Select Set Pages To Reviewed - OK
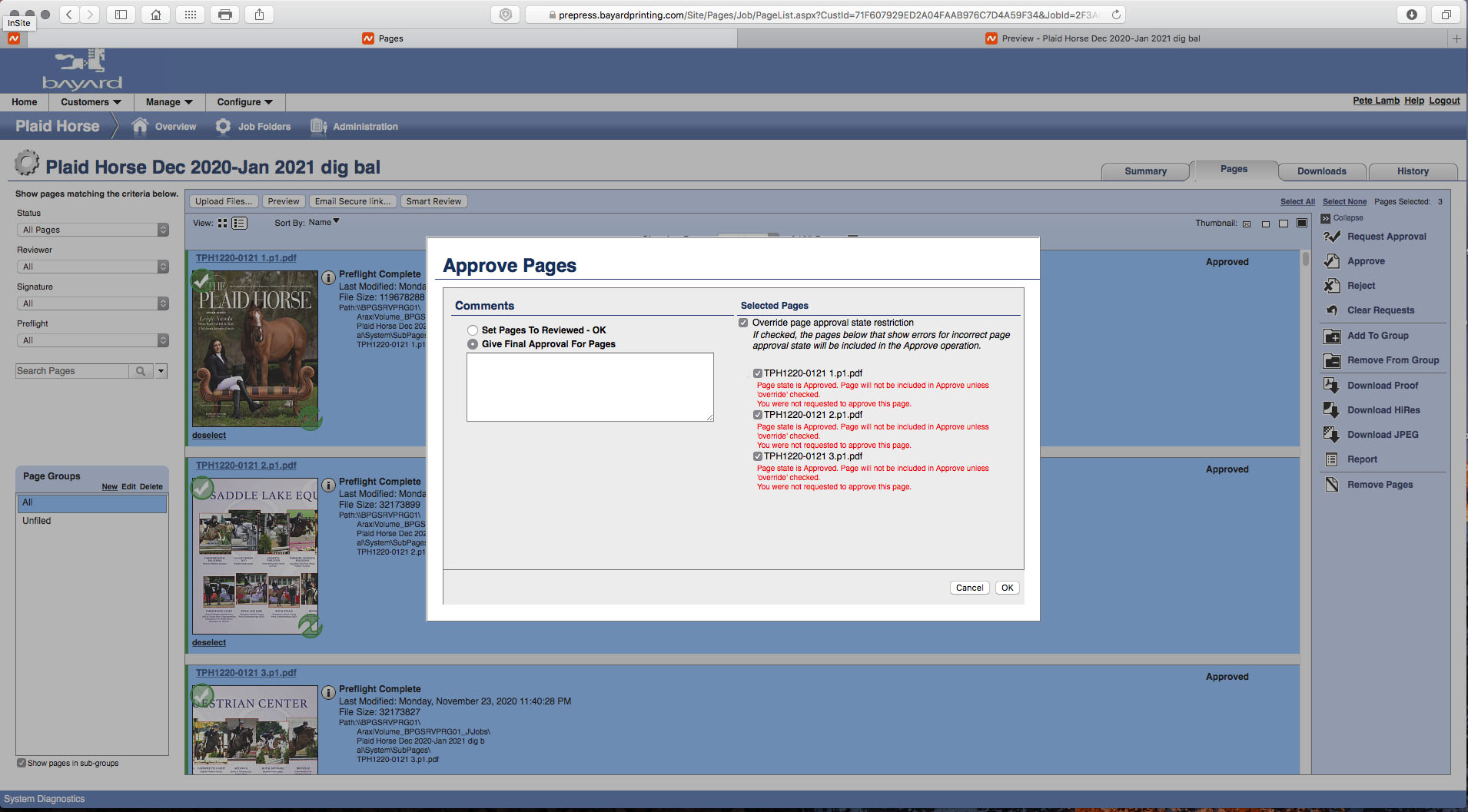Image resolution: width=1468 pixels, height=812 pixels. (473, 330)
